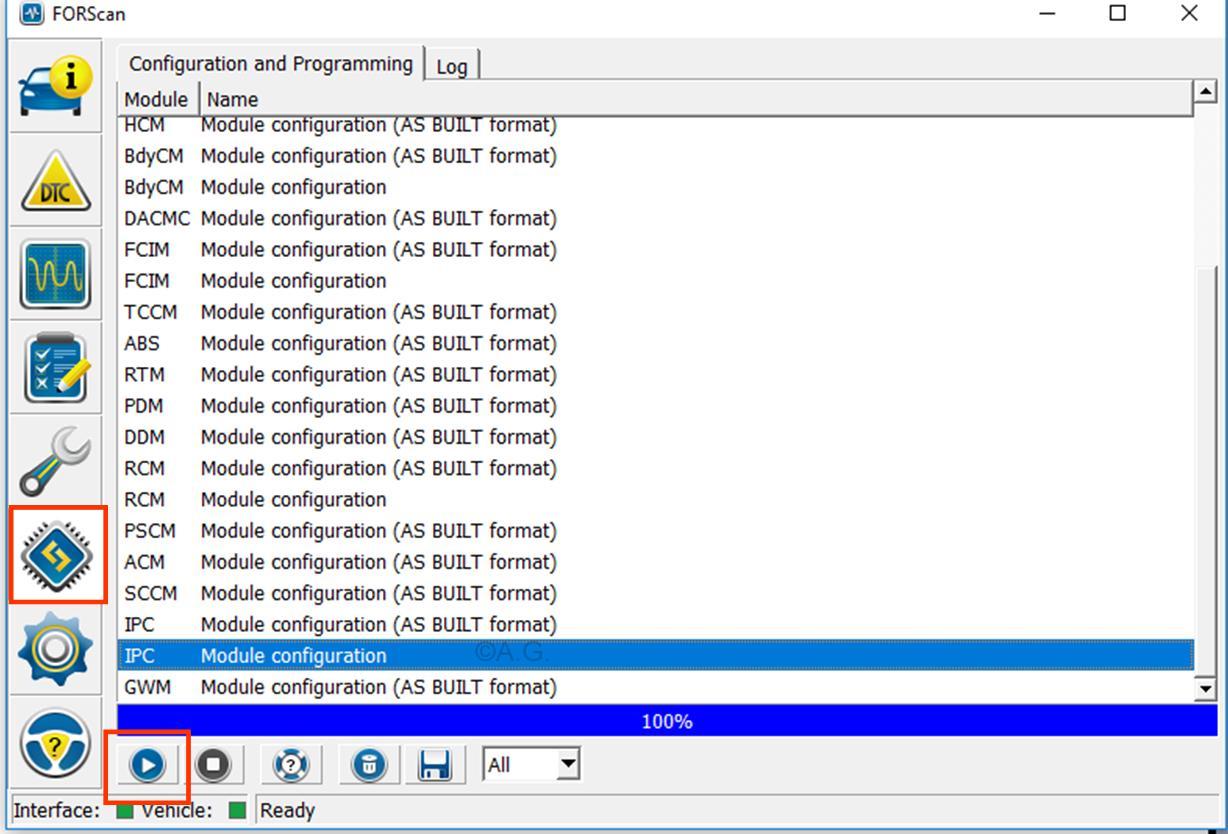Select the GWM AS BUILT format row
Screen dimensions: 1228x834
coord(656,687)
